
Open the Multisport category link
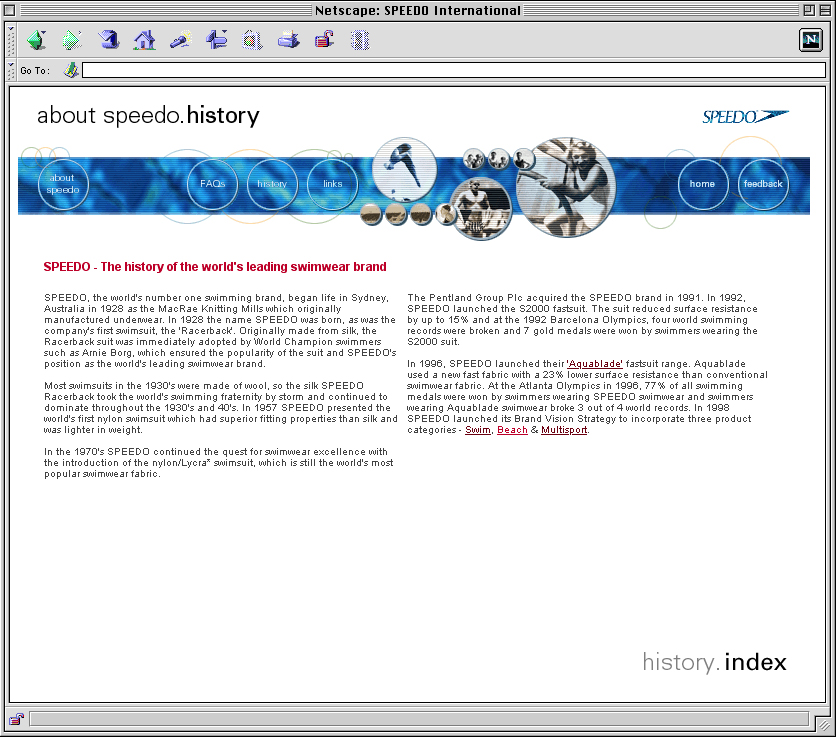coord(564,430)
